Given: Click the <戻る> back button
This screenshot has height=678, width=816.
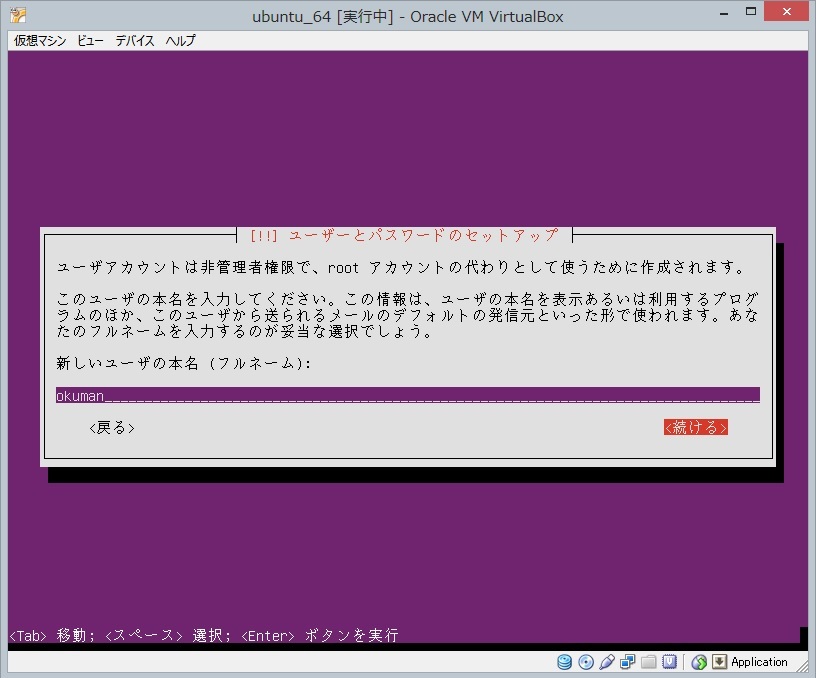Looking at the screenshot, I should [112, 428].
